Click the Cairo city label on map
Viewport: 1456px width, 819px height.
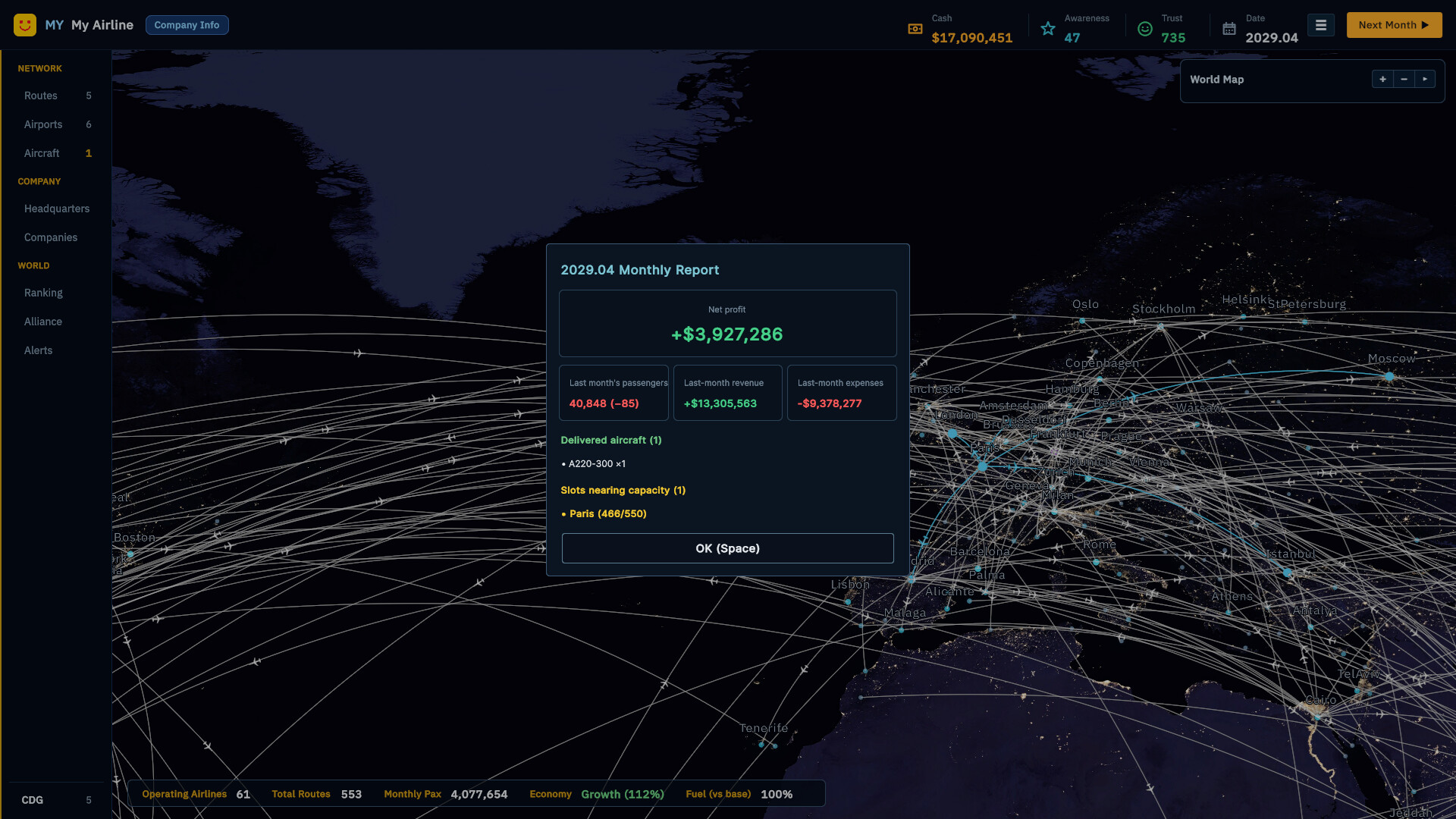[1320, 700]
